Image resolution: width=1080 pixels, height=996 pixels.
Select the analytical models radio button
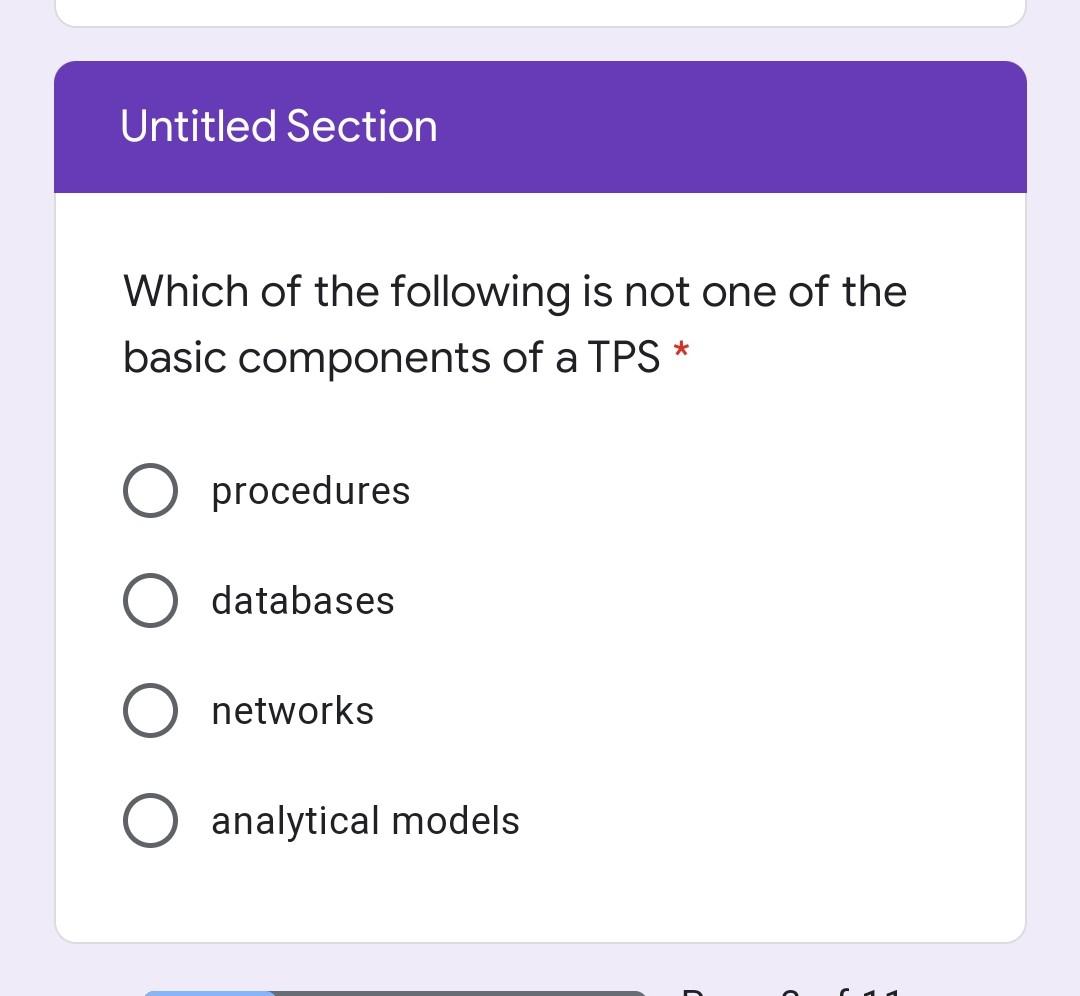pos(149,820)
